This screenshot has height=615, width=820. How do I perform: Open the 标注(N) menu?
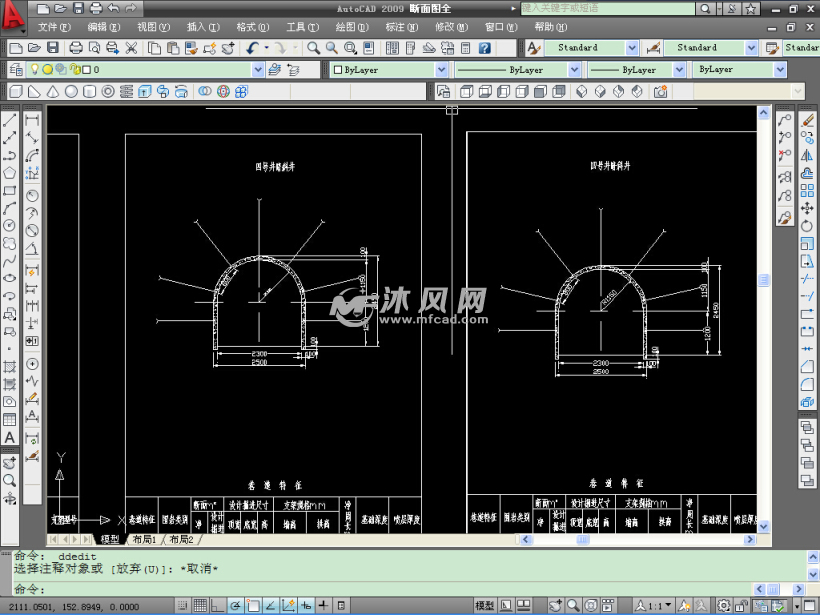tap(402, 27)
